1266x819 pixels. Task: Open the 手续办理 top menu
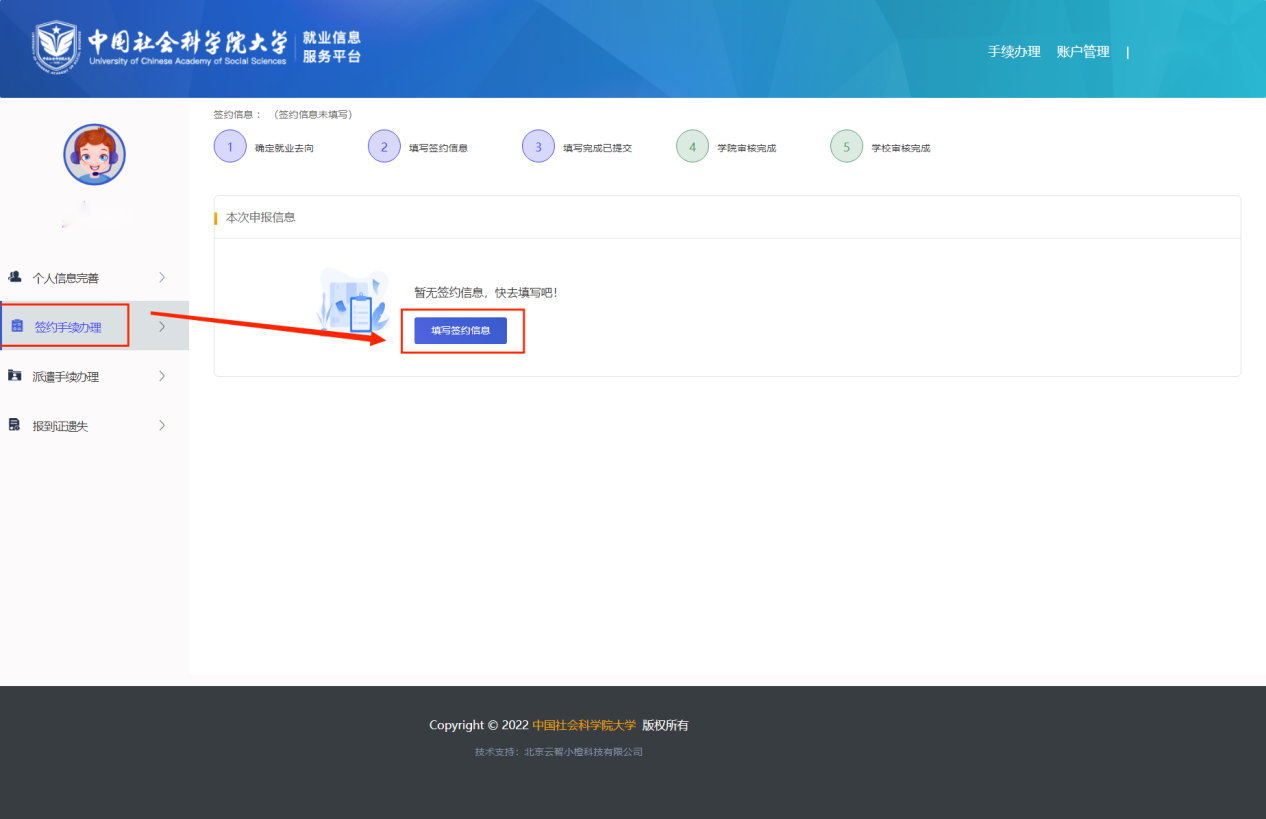tap(1014, 52)
